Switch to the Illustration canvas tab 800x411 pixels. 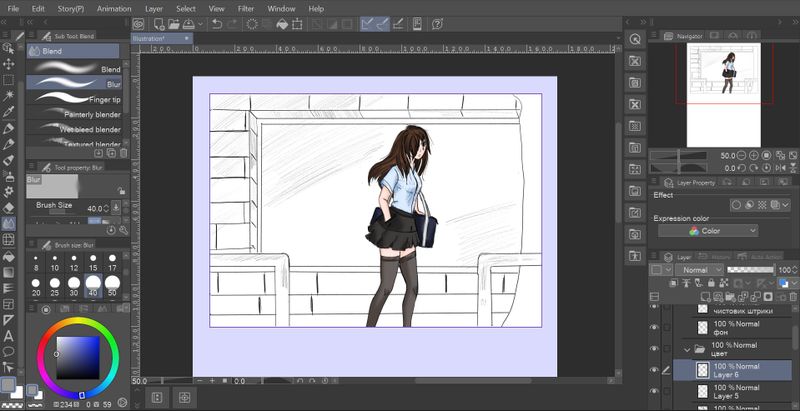149,38
